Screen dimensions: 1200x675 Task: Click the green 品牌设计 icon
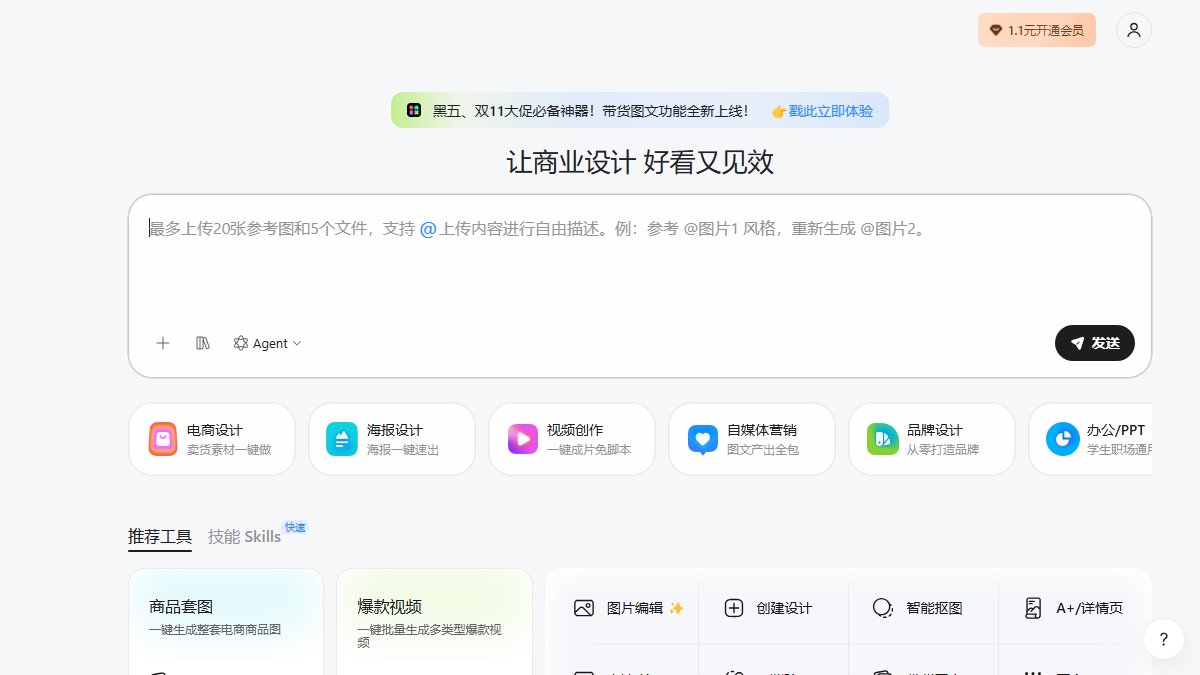pos(883,439)
